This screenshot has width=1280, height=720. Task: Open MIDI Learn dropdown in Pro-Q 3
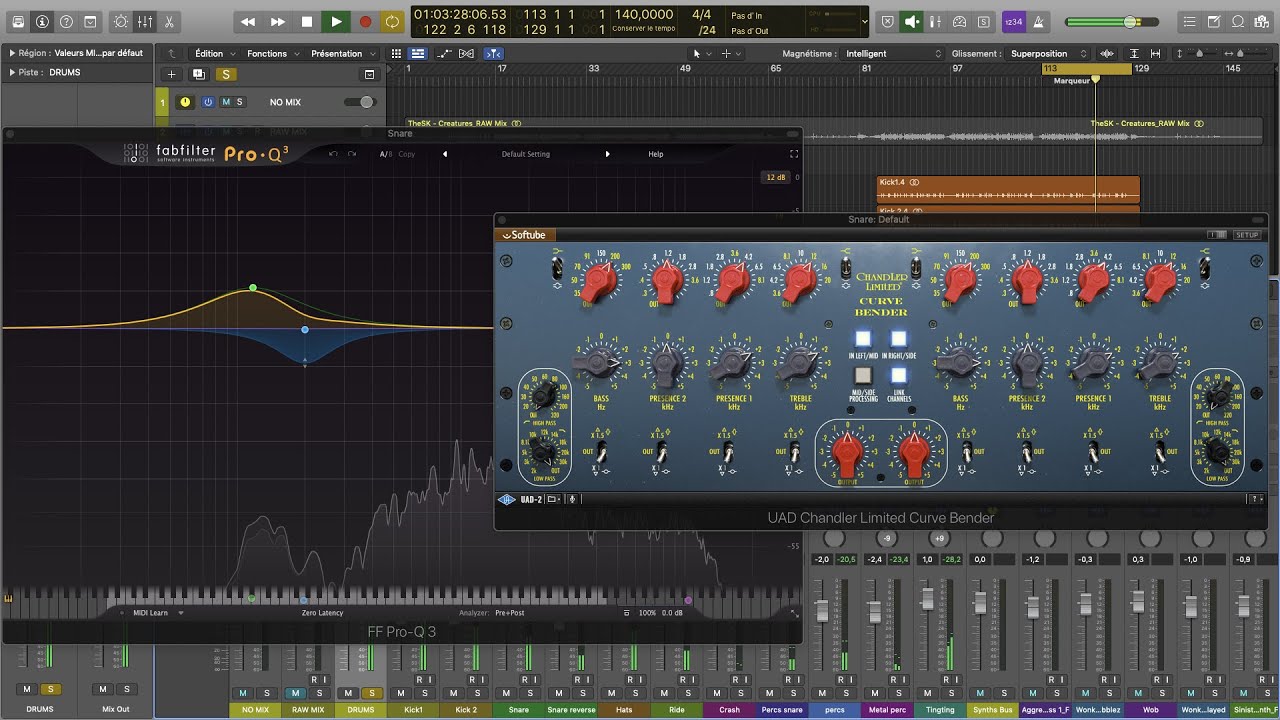pyautogui.click(x=158, y=613)
